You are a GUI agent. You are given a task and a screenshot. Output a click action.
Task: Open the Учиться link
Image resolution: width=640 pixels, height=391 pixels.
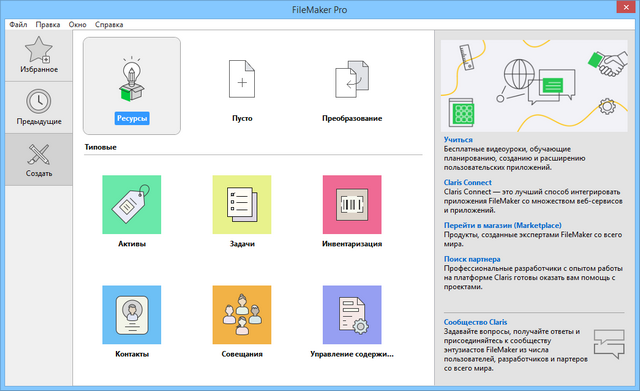(x=458, y=140)
